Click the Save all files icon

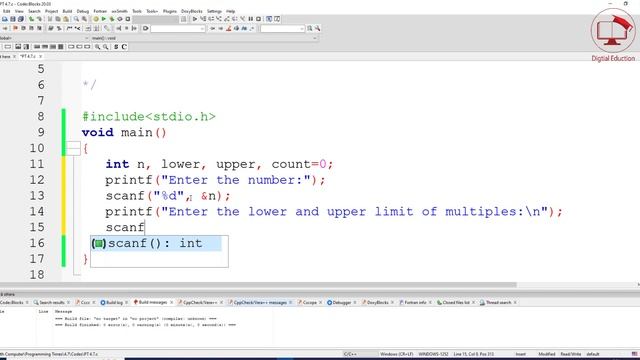coord(20,19)
